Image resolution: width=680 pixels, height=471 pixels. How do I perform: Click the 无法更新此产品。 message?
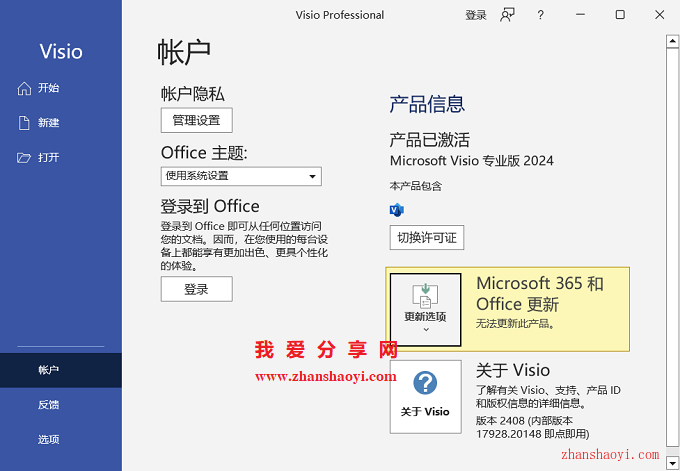[515, 324]
